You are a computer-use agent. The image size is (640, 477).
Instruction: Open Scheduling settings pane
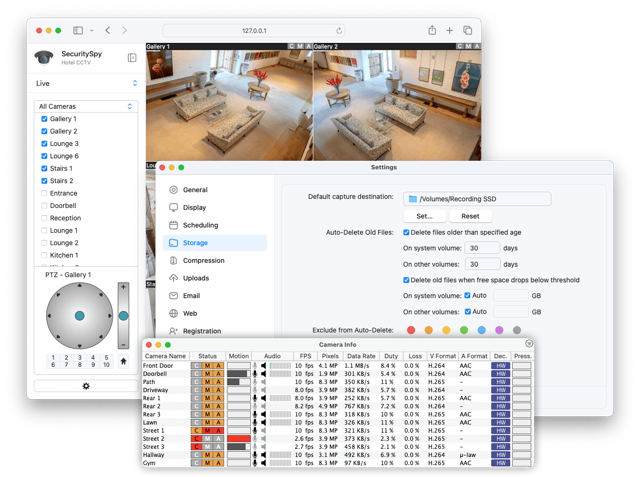215,225
